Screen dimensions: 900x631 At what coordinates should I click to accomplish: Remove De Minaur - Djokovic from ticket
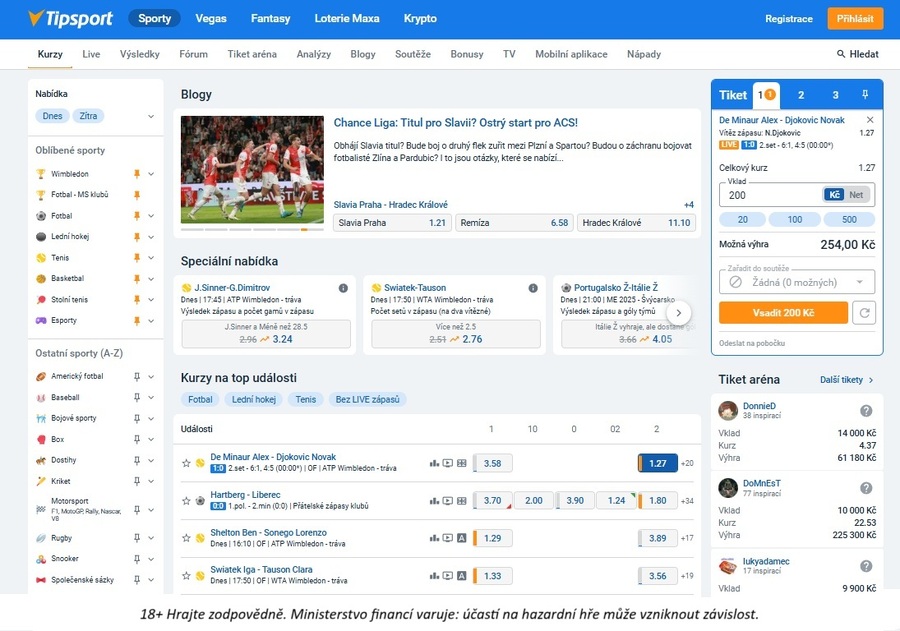coord(870,120)
